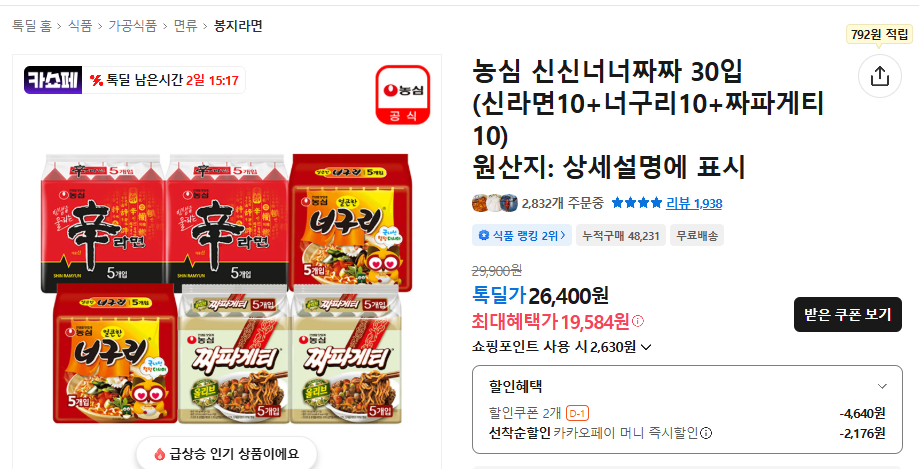The image size is (919, 469).
Task: Click info icon beside 최대혜택가 price
Action: point(638,321)
